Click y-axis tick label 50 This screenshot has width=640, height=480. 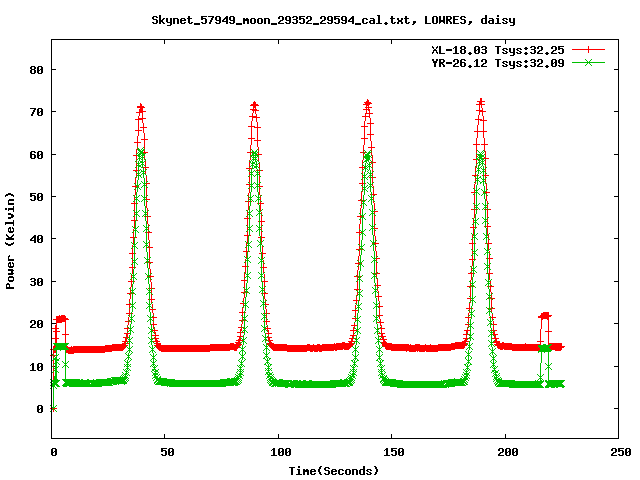tap(36, 197)
